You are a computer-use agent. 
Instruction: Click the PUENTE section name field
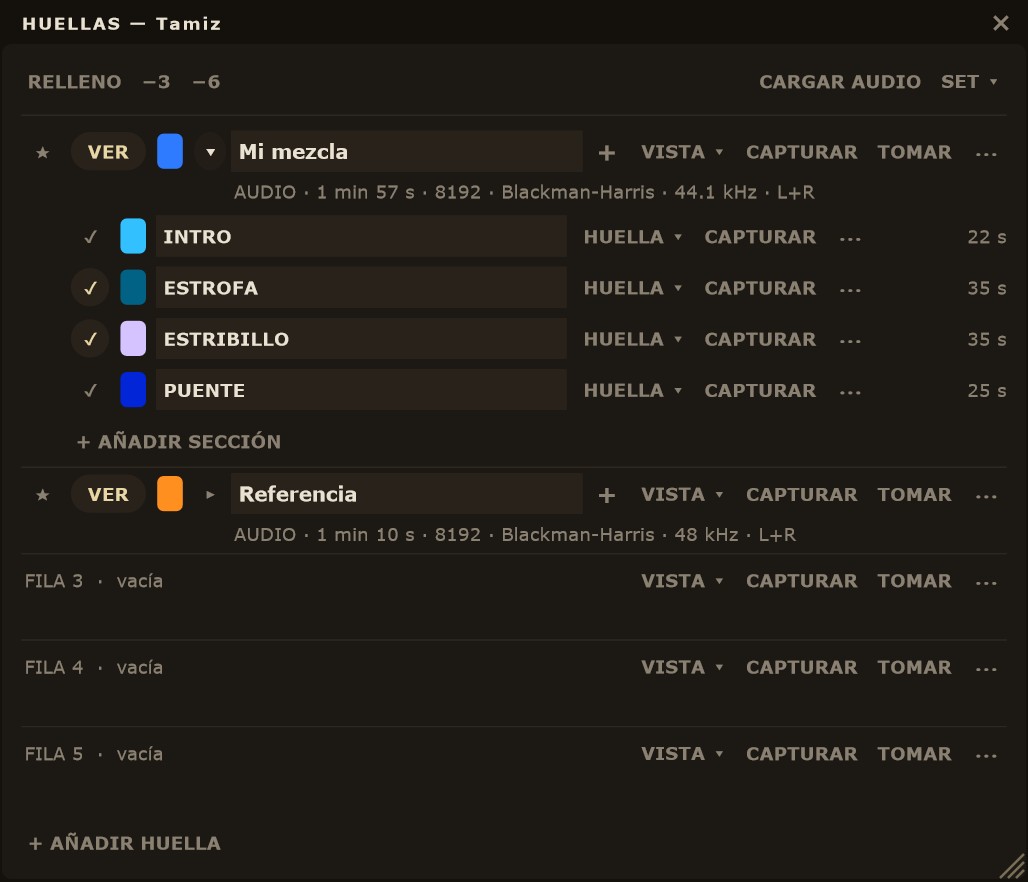point(361,390)
